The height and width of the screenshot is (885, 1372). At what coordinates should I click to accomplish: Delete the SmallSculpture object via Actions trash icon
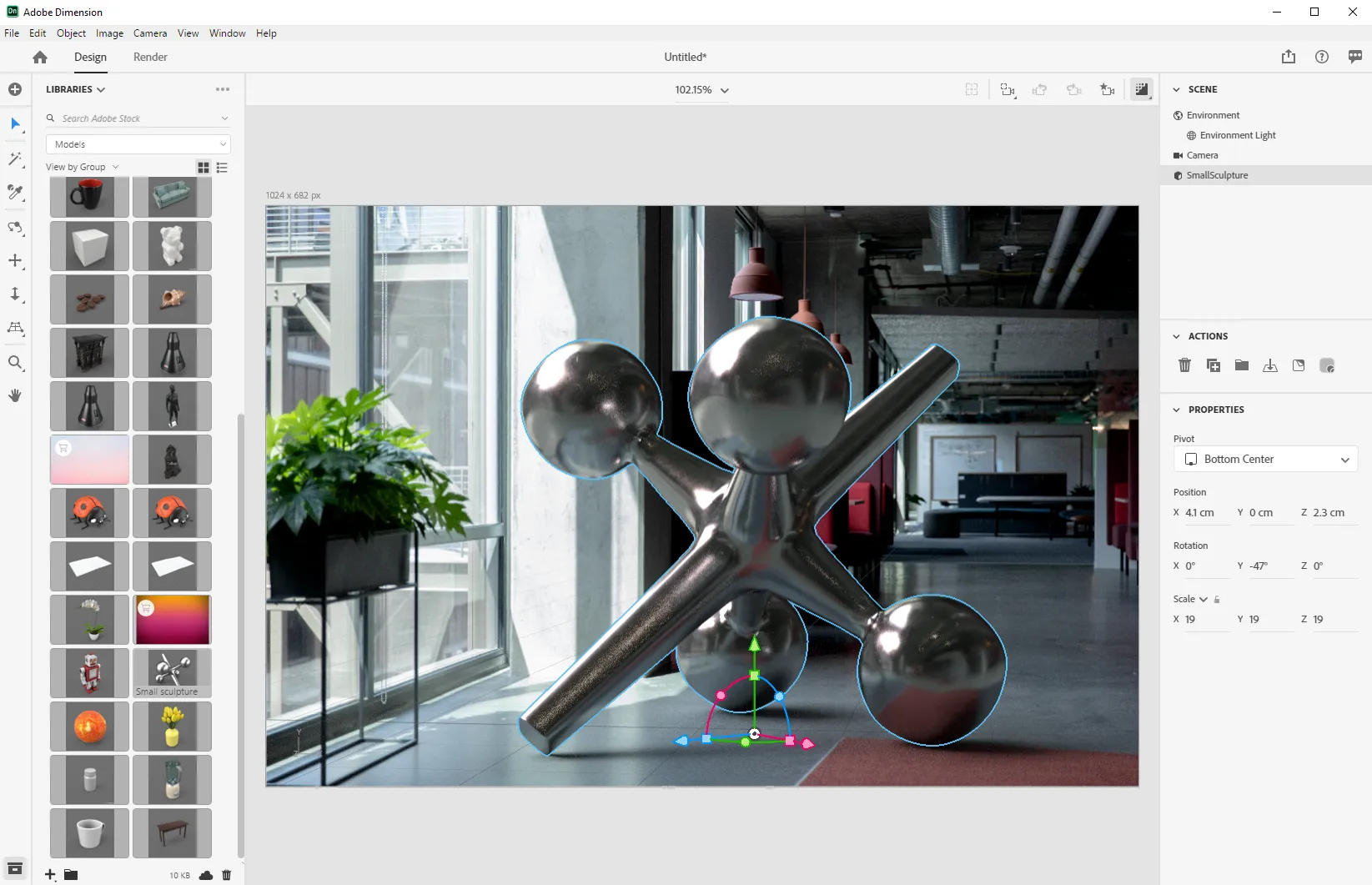pyautogui.click(x=1185, y=365)
